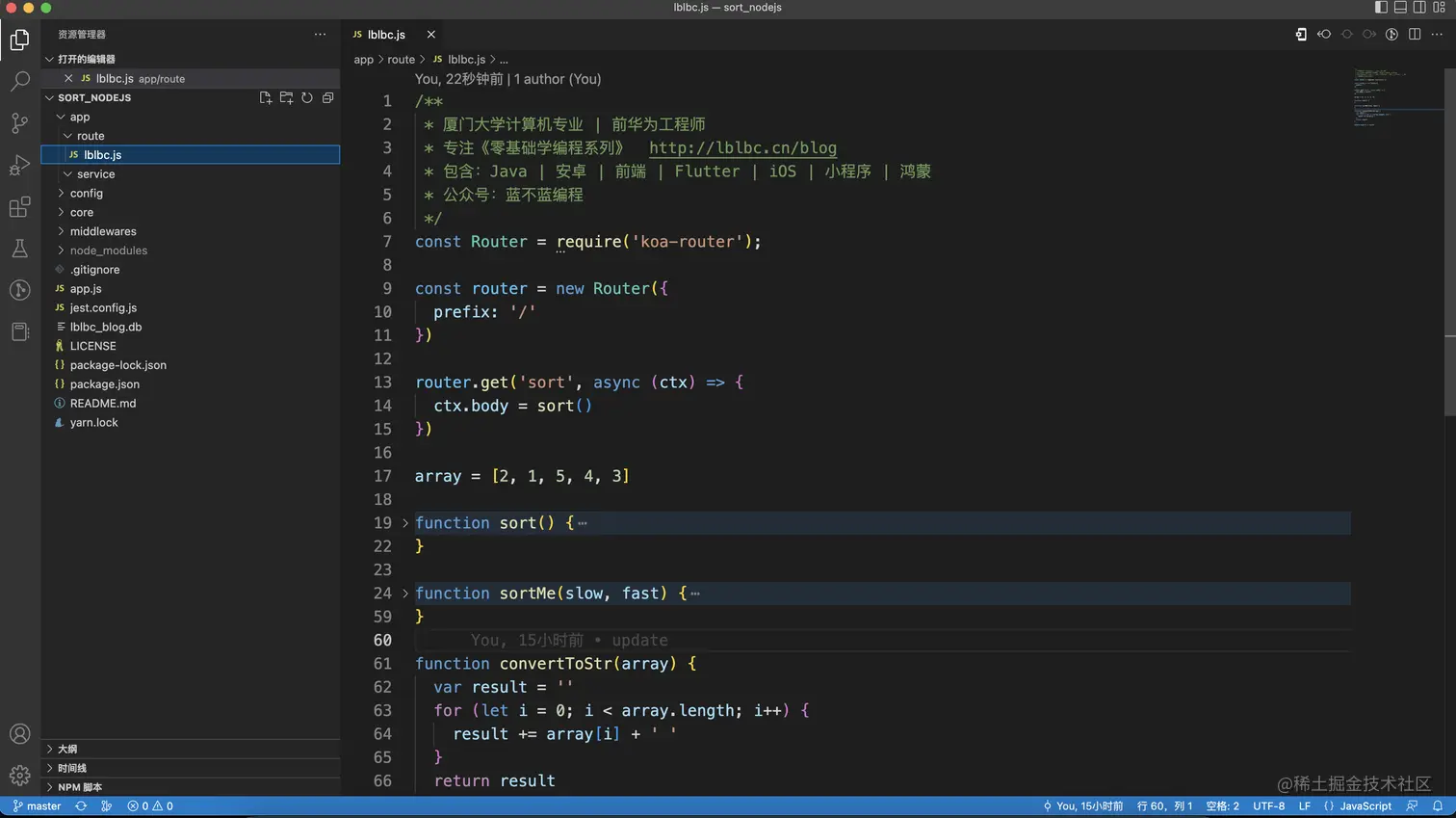Click the app breadcrumb segment

click(x=363, y=60)
